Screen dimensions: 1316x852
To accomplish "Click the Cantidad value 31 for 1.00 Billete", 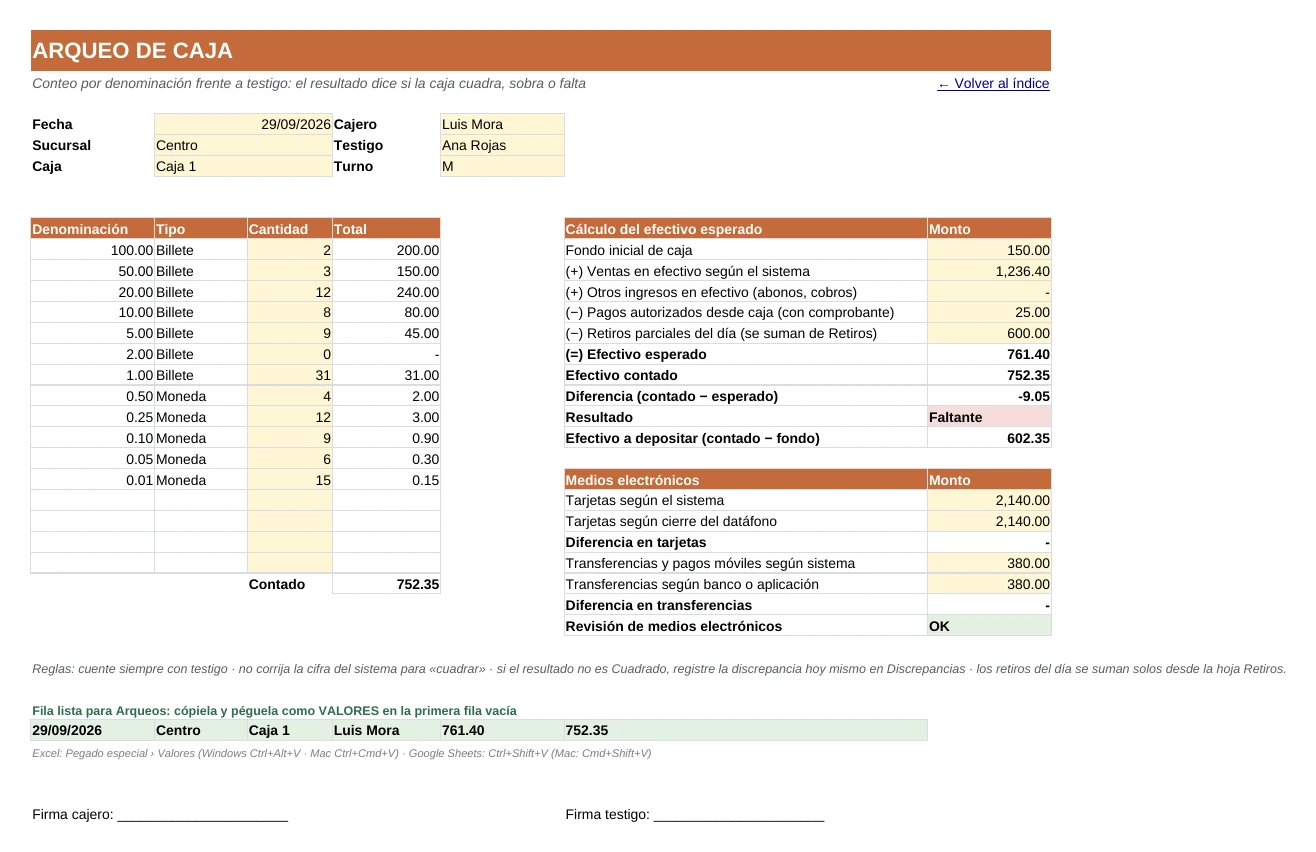I will pos(289,375).
